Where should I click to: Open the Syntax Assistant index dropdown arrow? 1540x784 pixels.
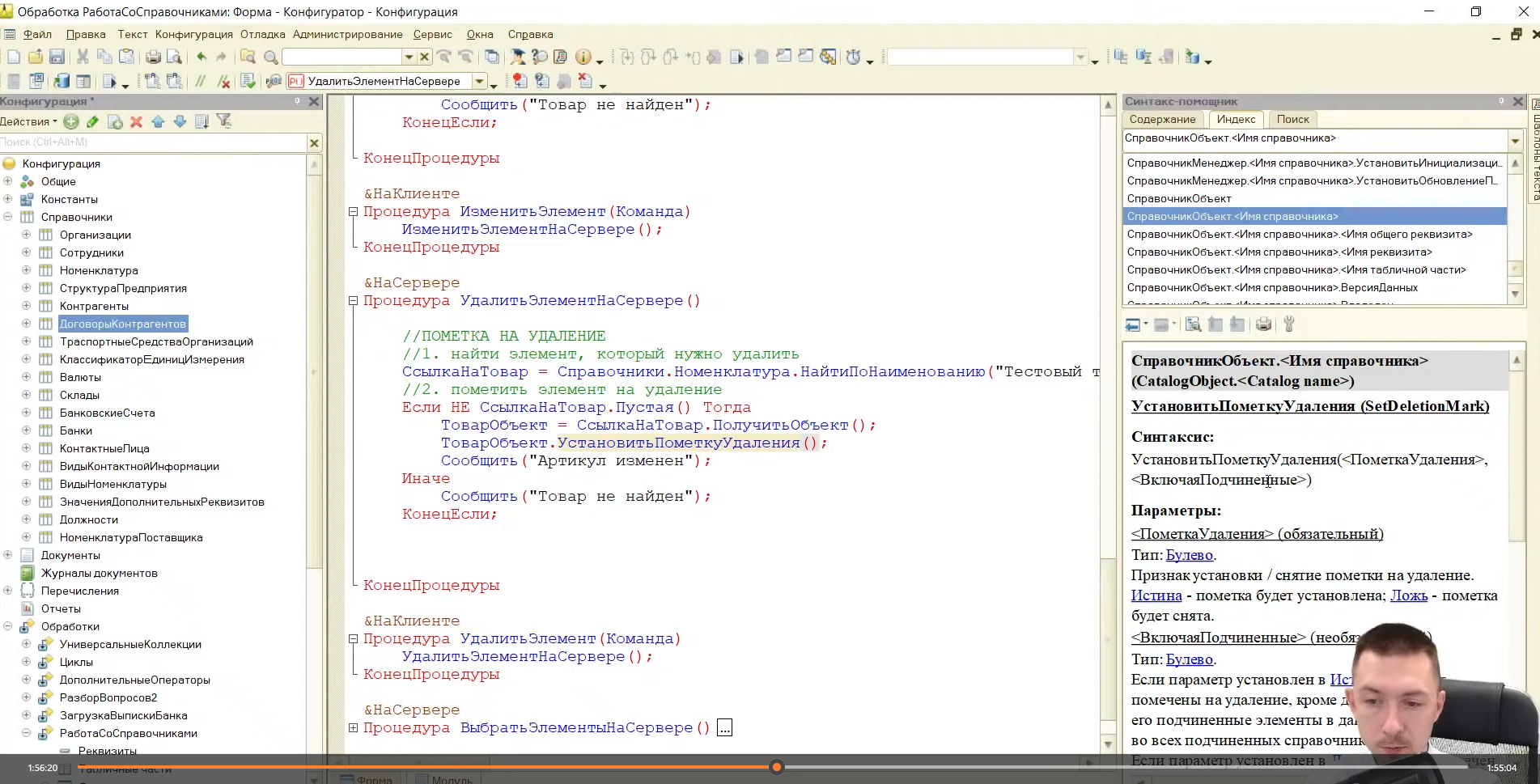[1515, 139]
